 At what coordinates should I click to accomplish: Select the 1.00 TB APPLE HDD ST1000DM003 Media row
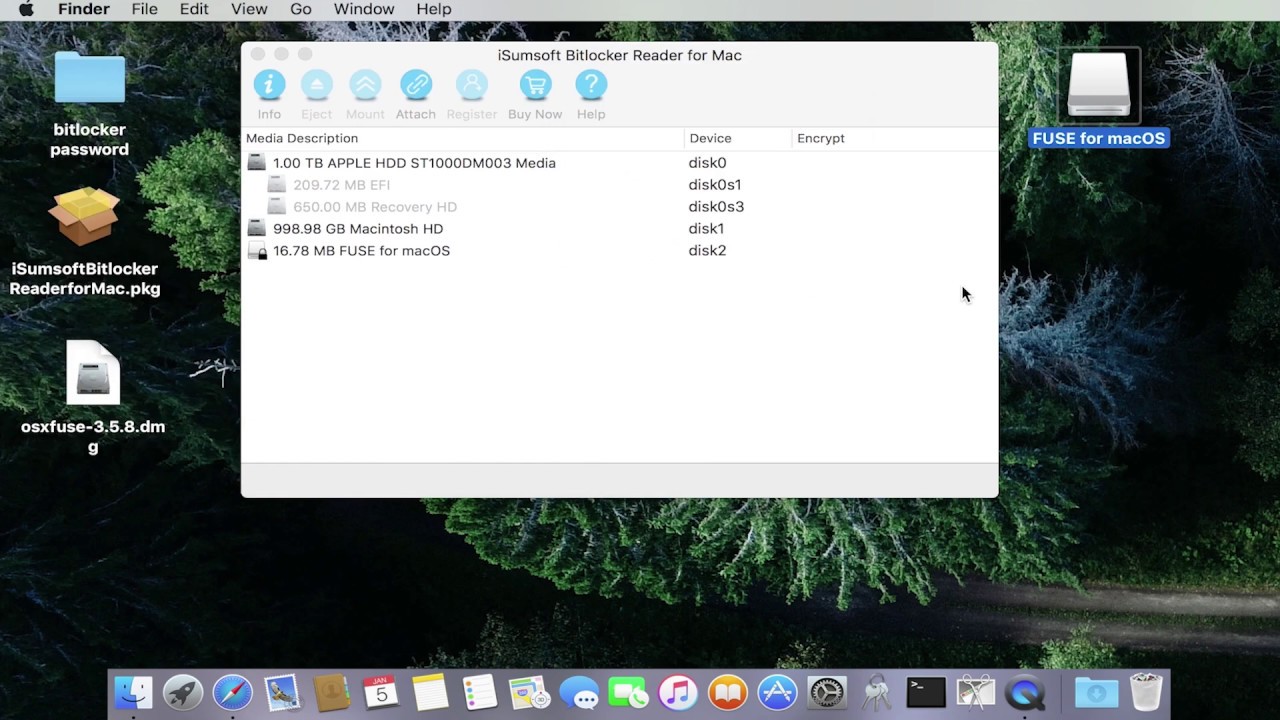619,163
